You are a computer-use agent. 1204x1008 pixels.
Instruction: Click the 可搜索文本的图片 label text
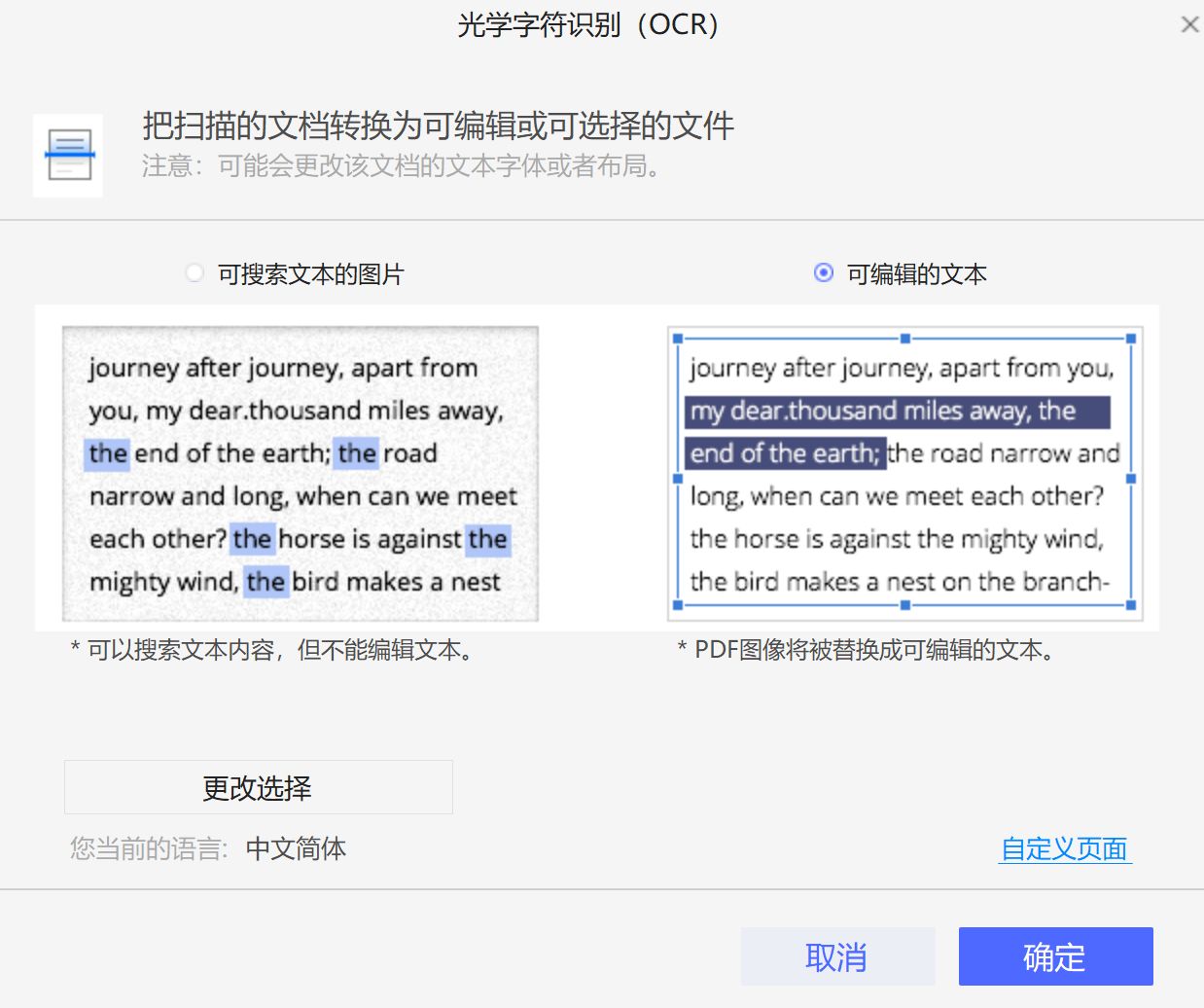click(311, 274)
